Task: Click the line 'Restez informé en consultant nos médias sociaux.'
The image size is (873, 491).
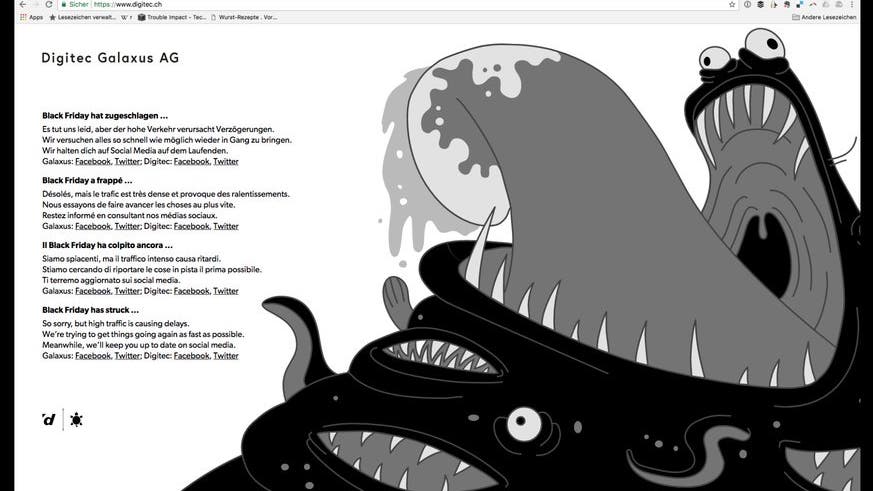Action: tap(130, 215)
